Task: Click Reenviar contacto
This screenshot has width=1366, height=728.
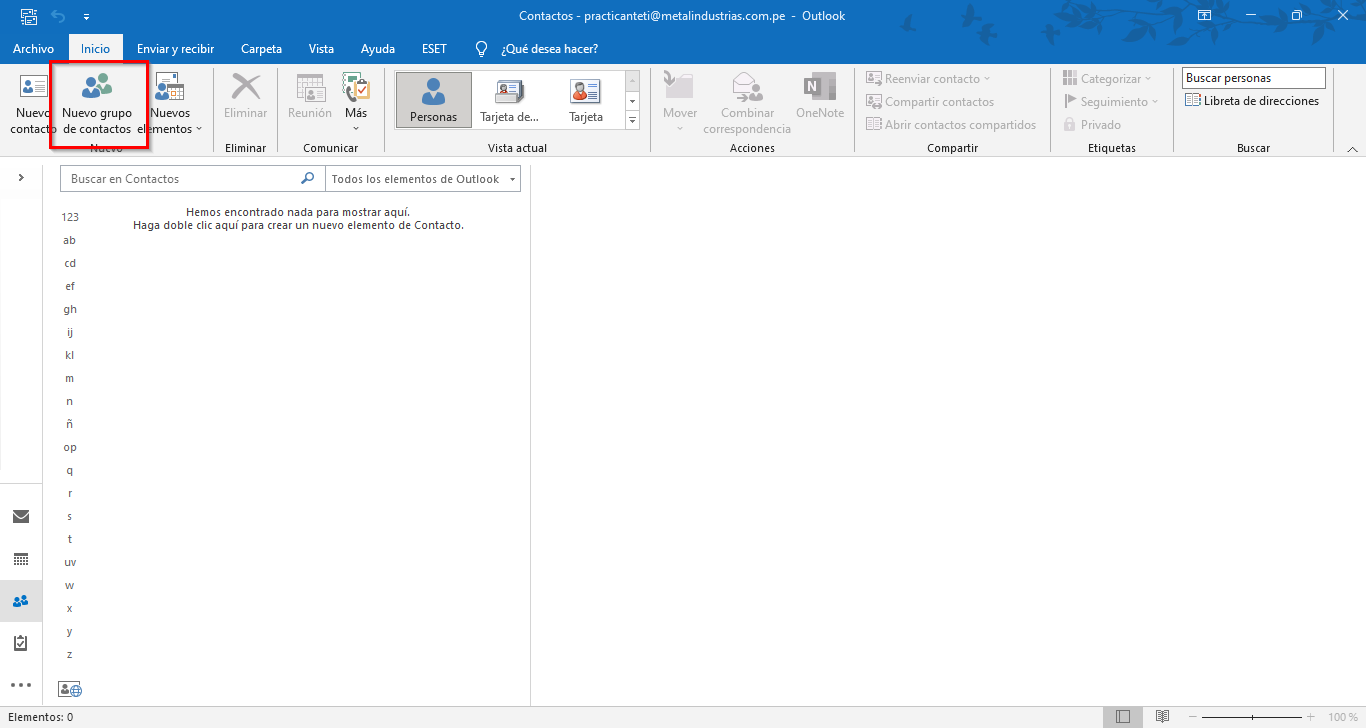Action: [928, 78]
